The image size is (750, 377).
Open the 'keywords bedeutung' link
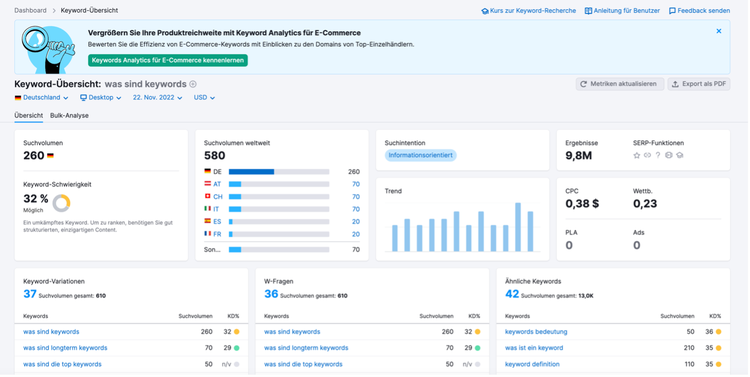[536, 332]
